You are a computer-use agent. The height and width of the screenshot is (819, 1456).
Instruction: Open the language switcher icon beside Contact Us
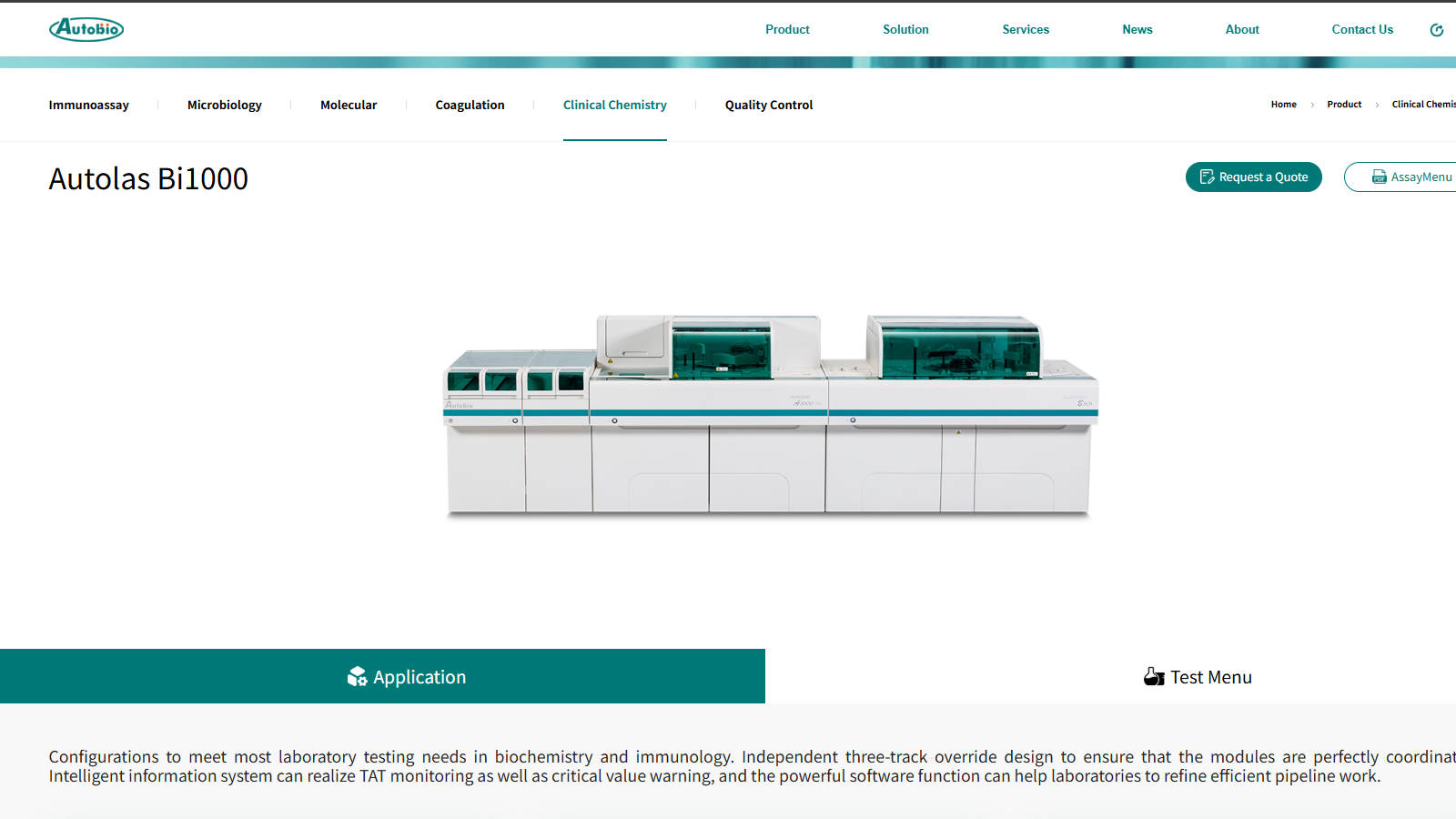[x=1437, y=30]
